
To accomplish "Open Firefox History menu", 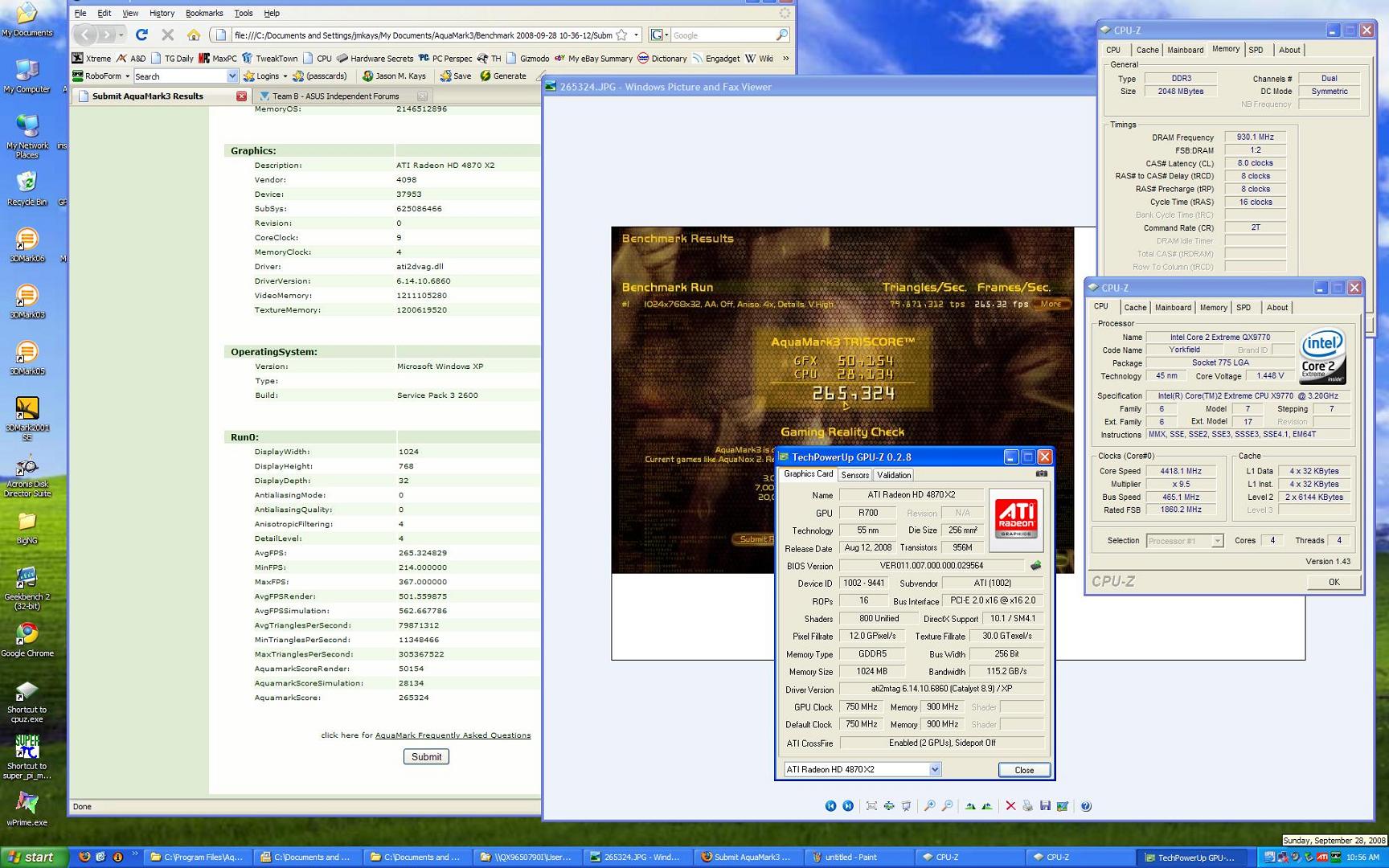I will [162, 13].
